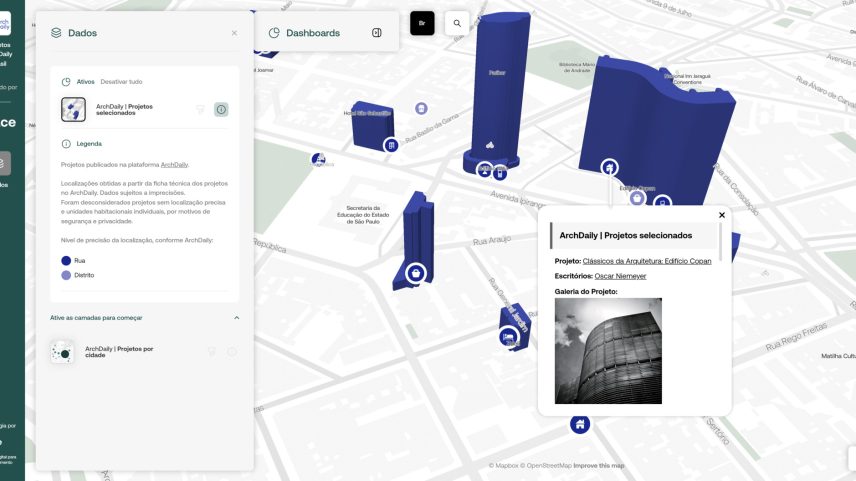This screenshot has width=856, height=481.
Task: Click the tree marker at the tower base
Action: tap(484, 170)
